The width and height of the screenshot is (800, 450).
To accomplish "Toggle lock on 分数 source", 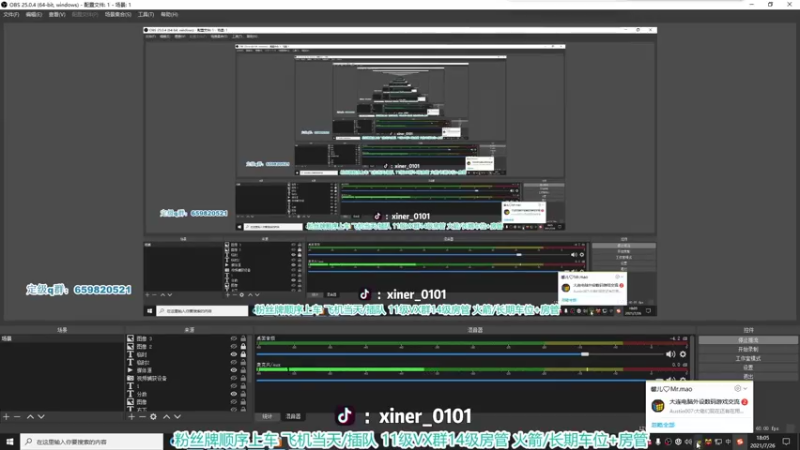I will [x=243, y=394].
